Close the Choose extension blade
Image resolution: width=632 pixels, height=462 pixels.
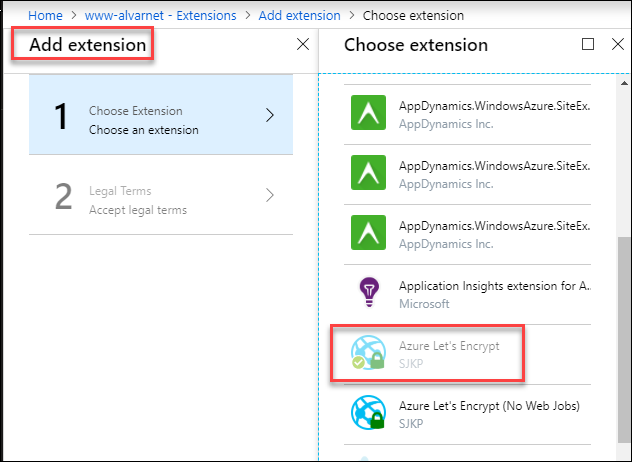click(x=617, y=44)
